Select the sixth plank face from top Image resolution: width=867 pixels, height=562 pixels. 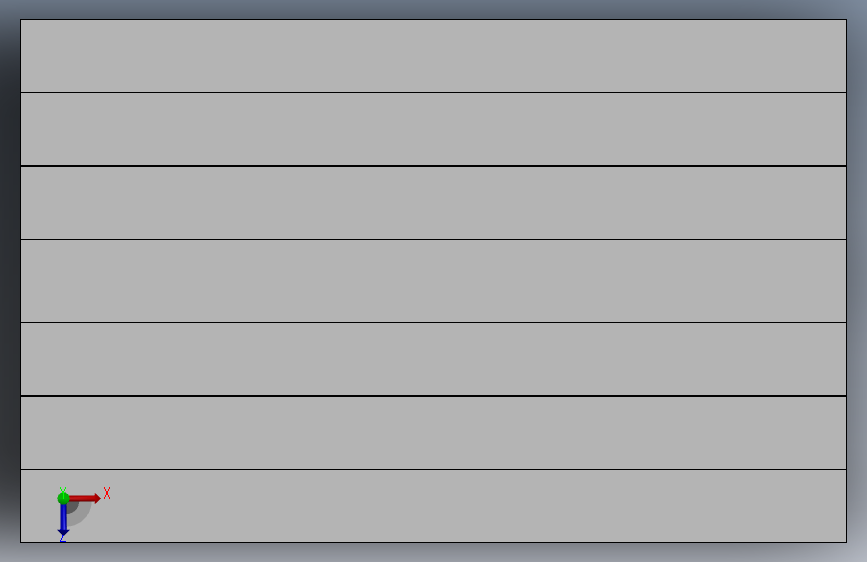pos(433,433)
